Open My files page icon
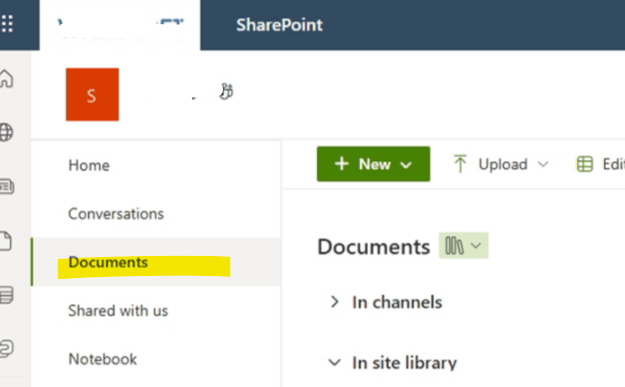 (6, 241)
